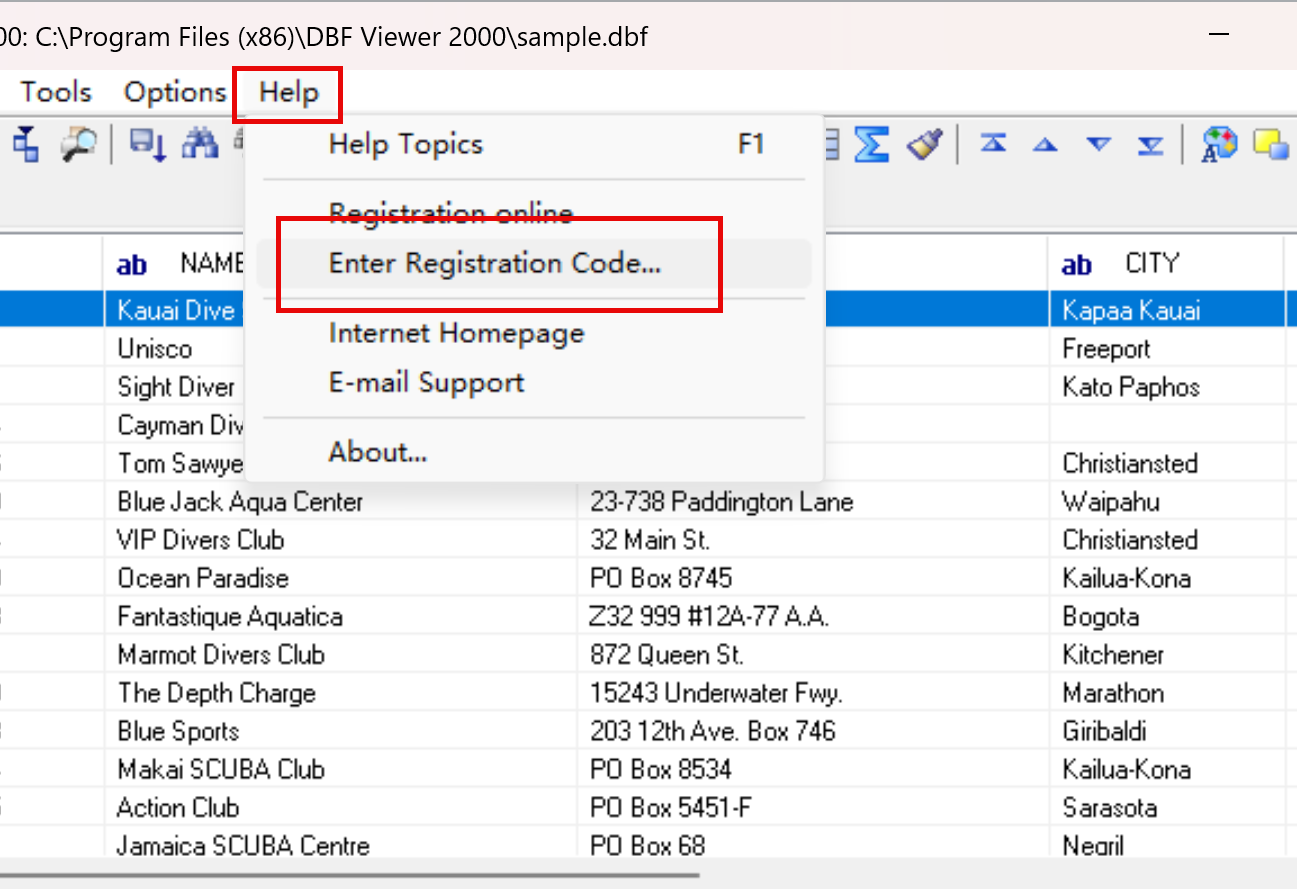The image size is (1297, 889).
Task: Open Internet Homepage link in Help menu
Action: tap(456, 333)
